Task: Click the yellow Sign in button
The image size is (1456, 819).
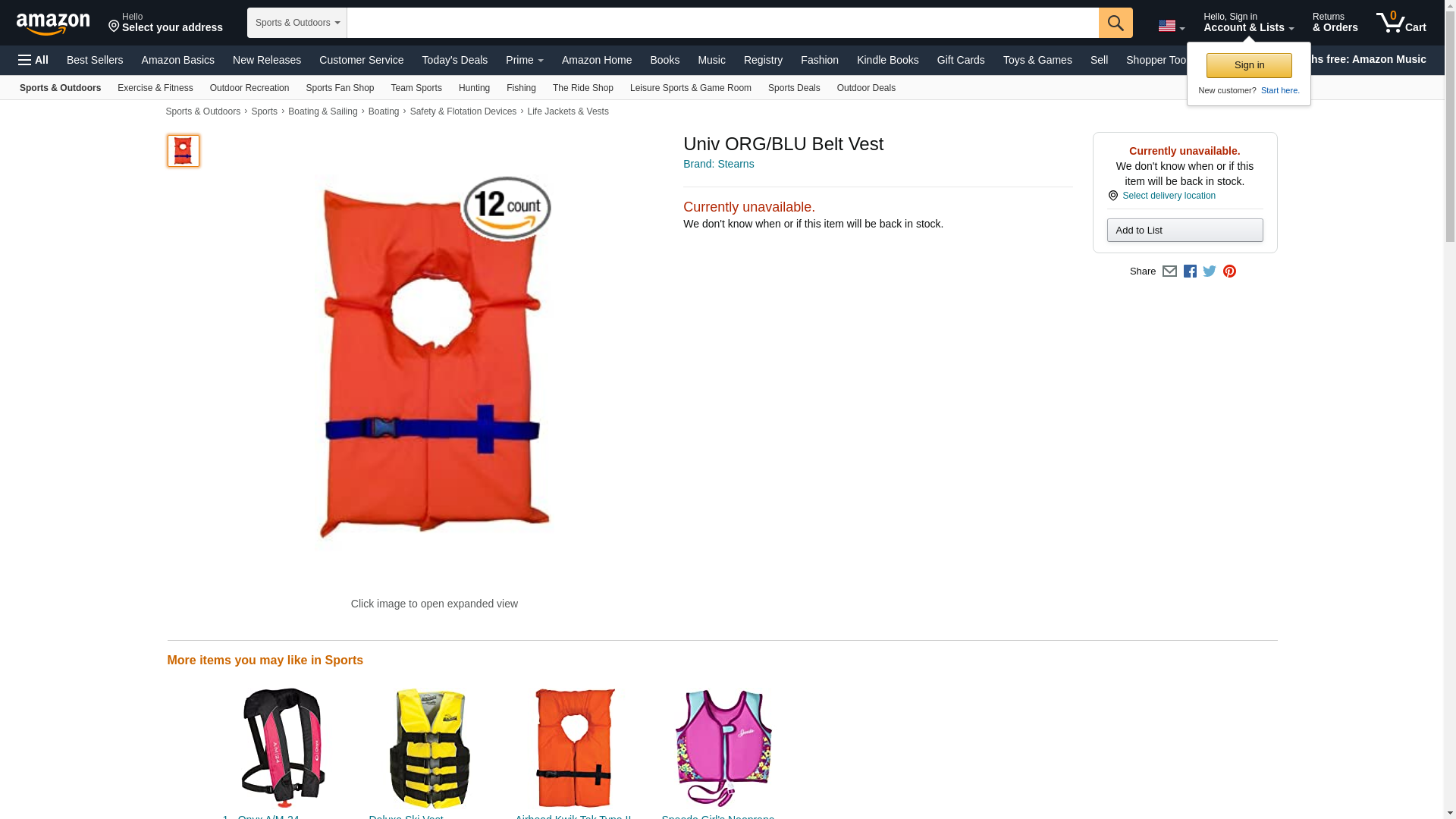Action: 1249,65
